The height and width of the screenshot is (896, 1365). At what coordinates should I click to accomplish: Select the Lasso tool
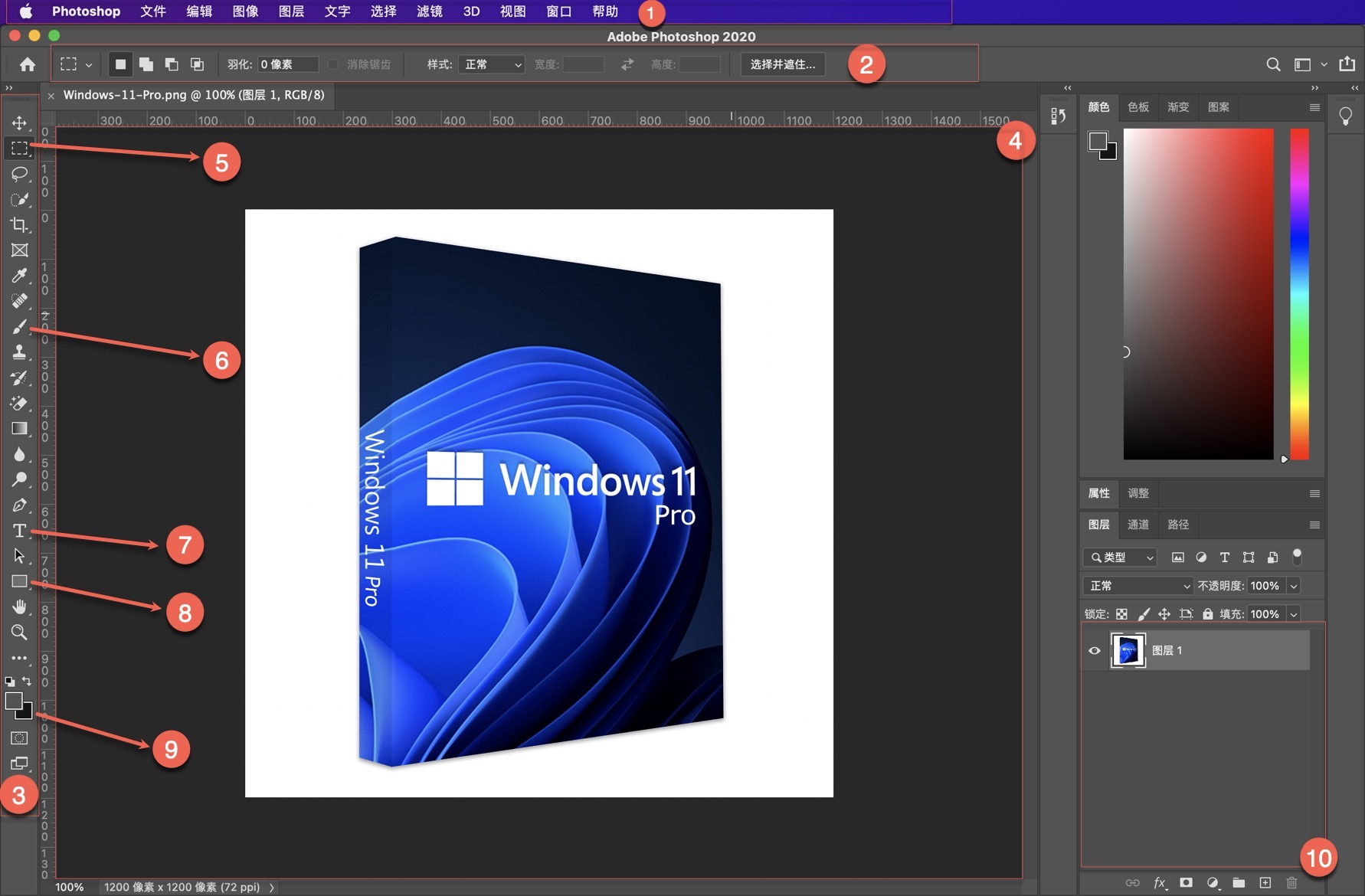(x=19, y=174)
